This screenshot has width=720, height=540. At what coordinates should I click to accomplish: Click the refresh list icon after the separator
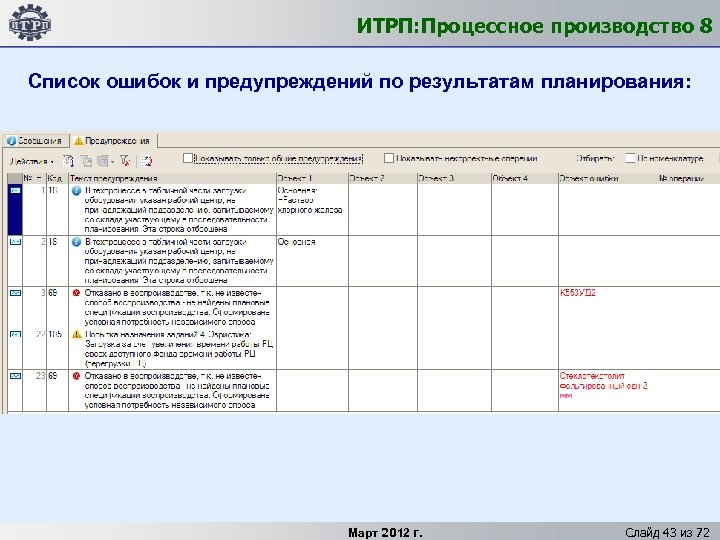click(x=146, y=161)
